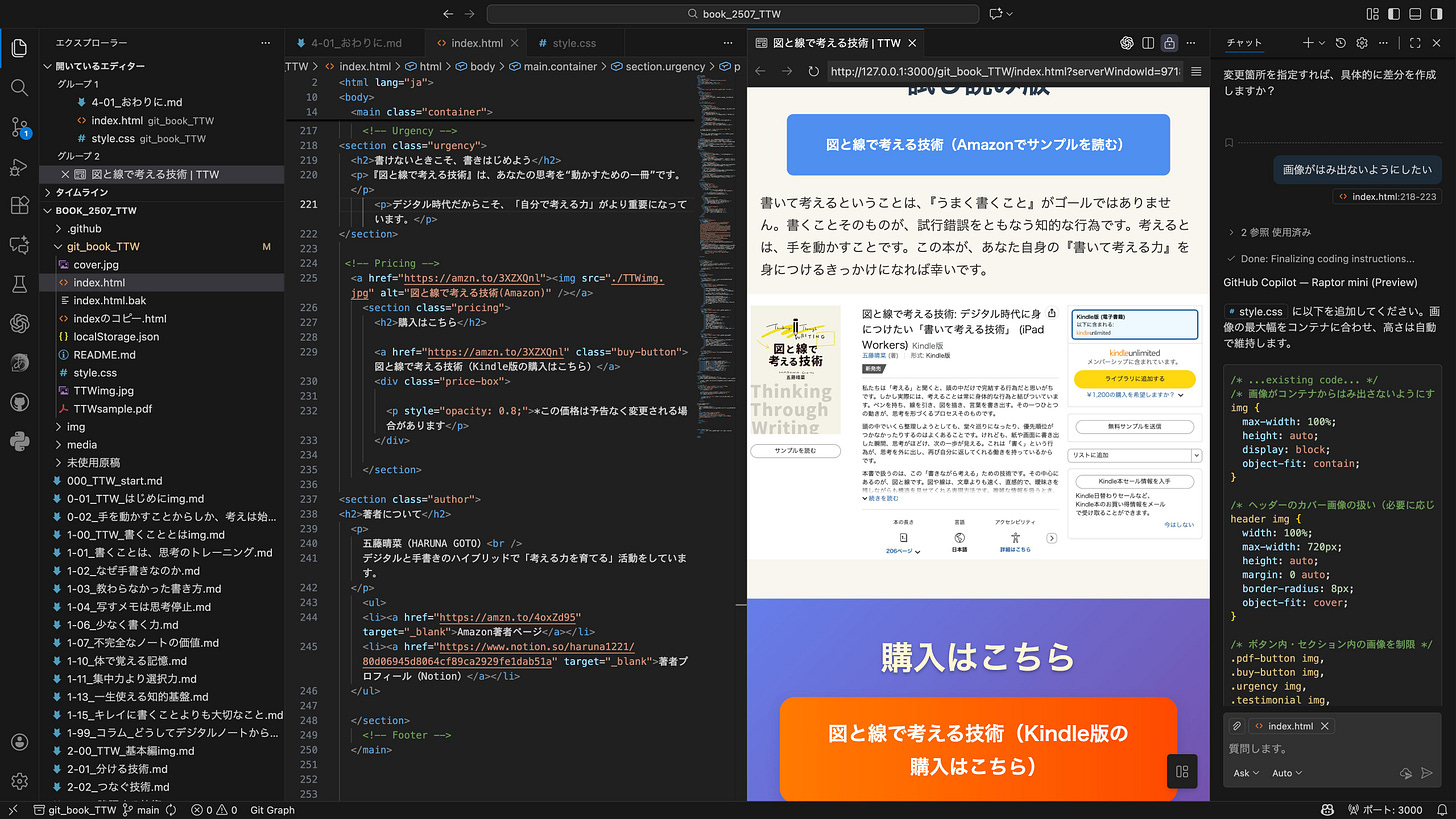1456x819 pixels.
Task: Open the new chat plus dropdown arrow
Action: pos(1322,43)
